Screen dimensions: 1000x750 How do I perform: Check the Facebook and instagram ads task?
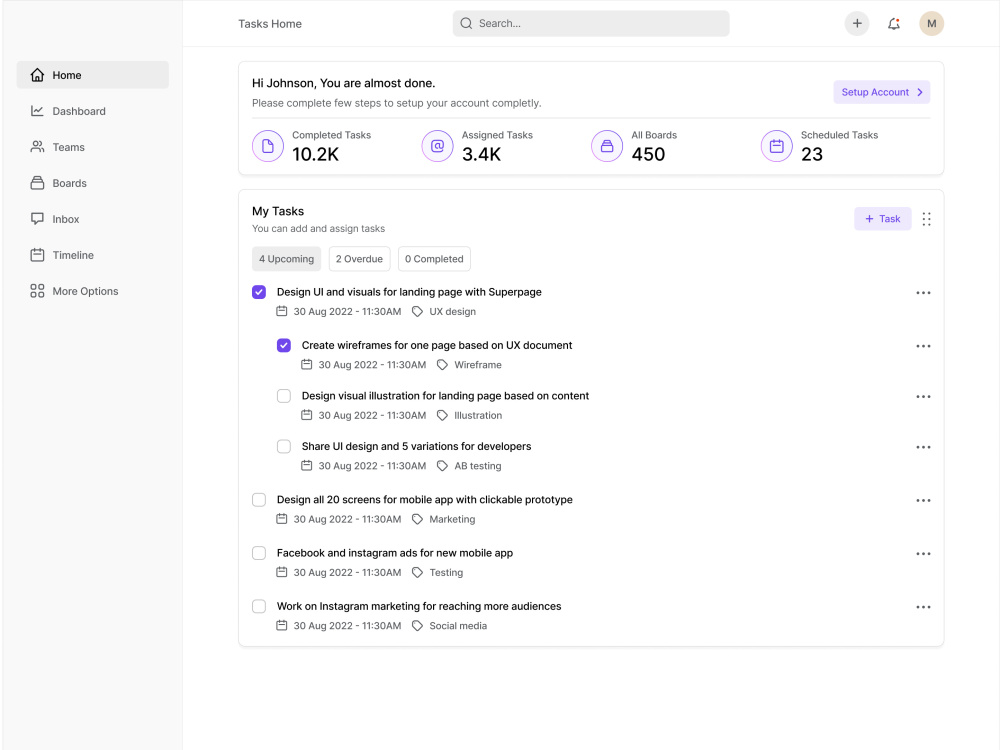[x=259, y=553]
